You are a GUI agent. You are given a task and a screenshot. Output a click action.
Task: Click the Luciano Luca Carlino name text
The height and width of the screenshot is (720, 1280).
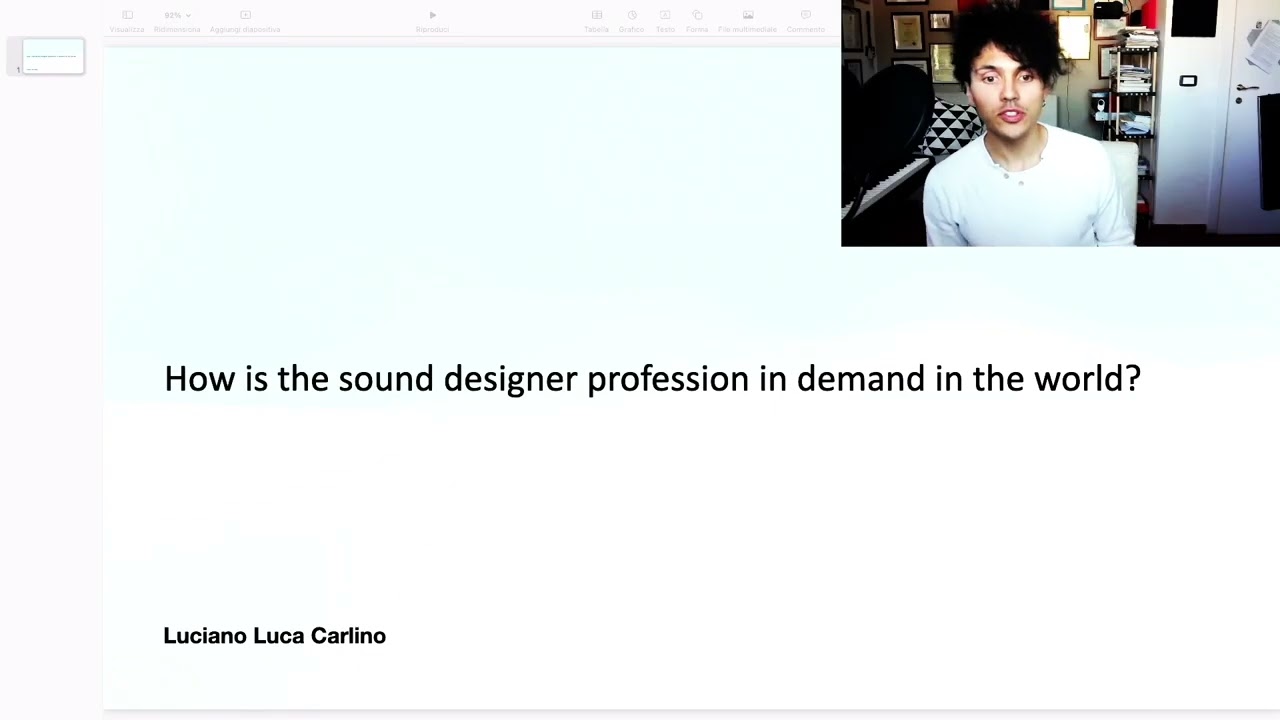point(274,636)
